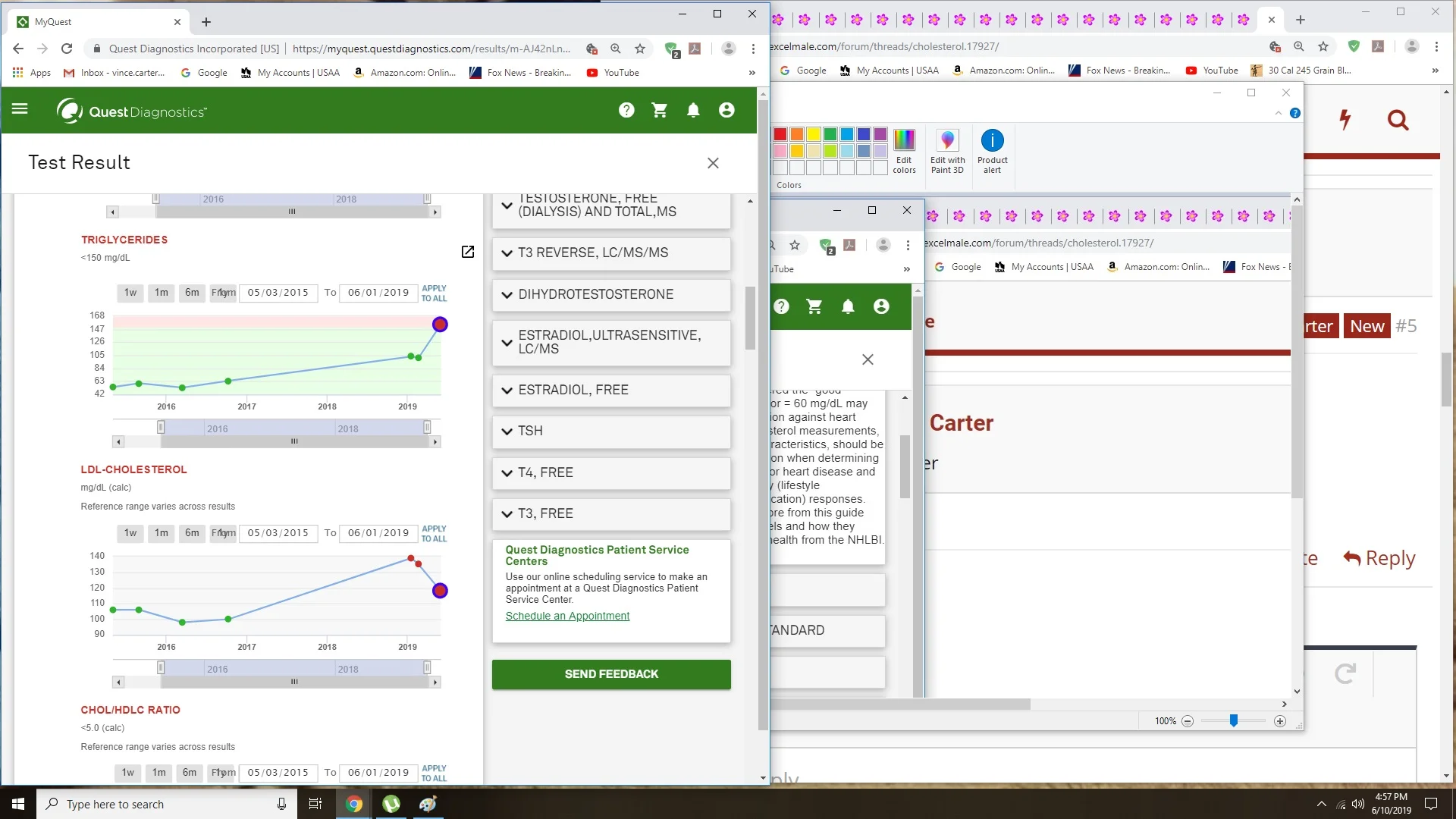Click the New badge on forum post #5

1367,326
